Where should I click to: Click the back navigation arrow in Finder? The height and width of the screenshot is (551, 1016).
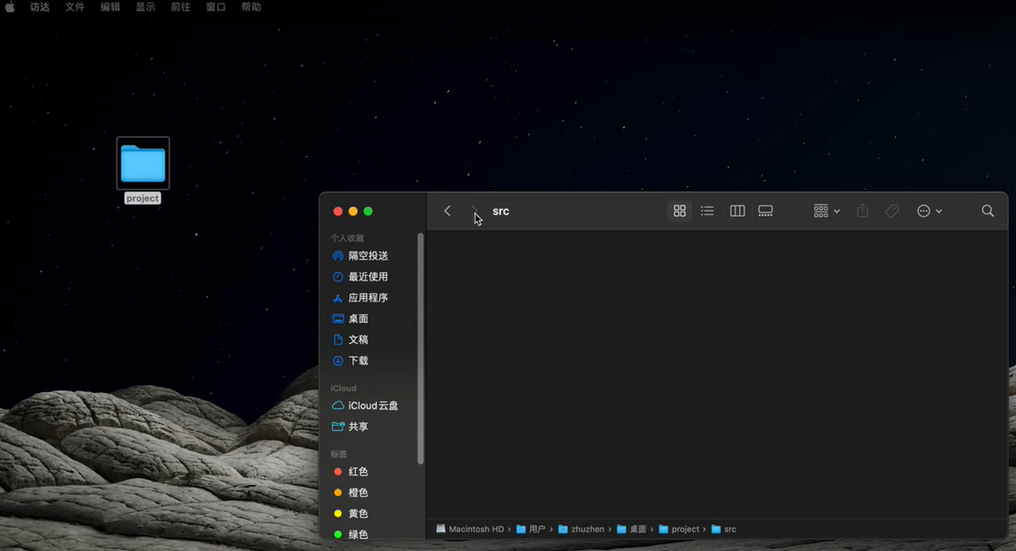pos(447,211)
